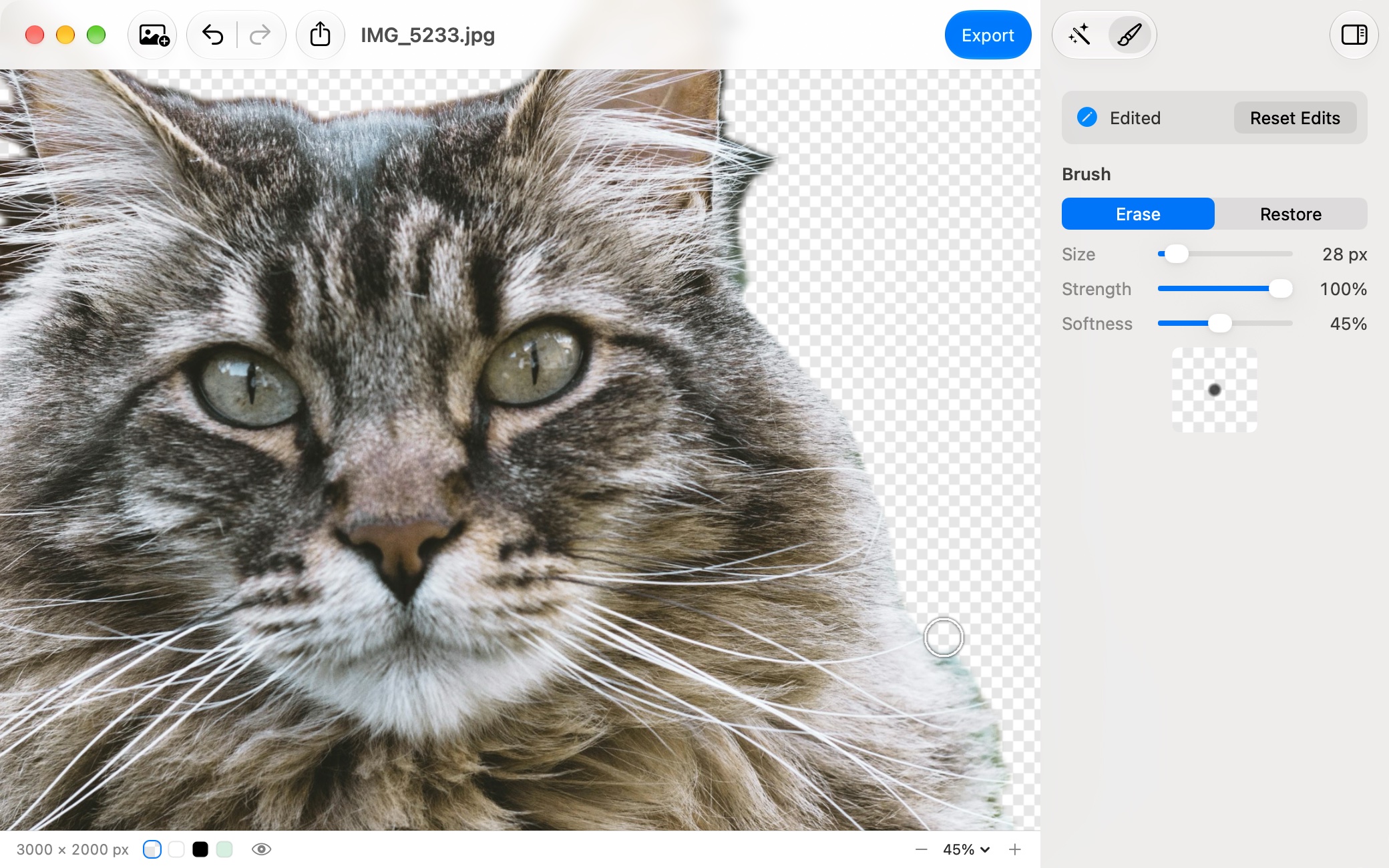Toggle the sidebar panel icon
The height and width of the screenshot is (868, 1389).
[x=1354, y=35]
